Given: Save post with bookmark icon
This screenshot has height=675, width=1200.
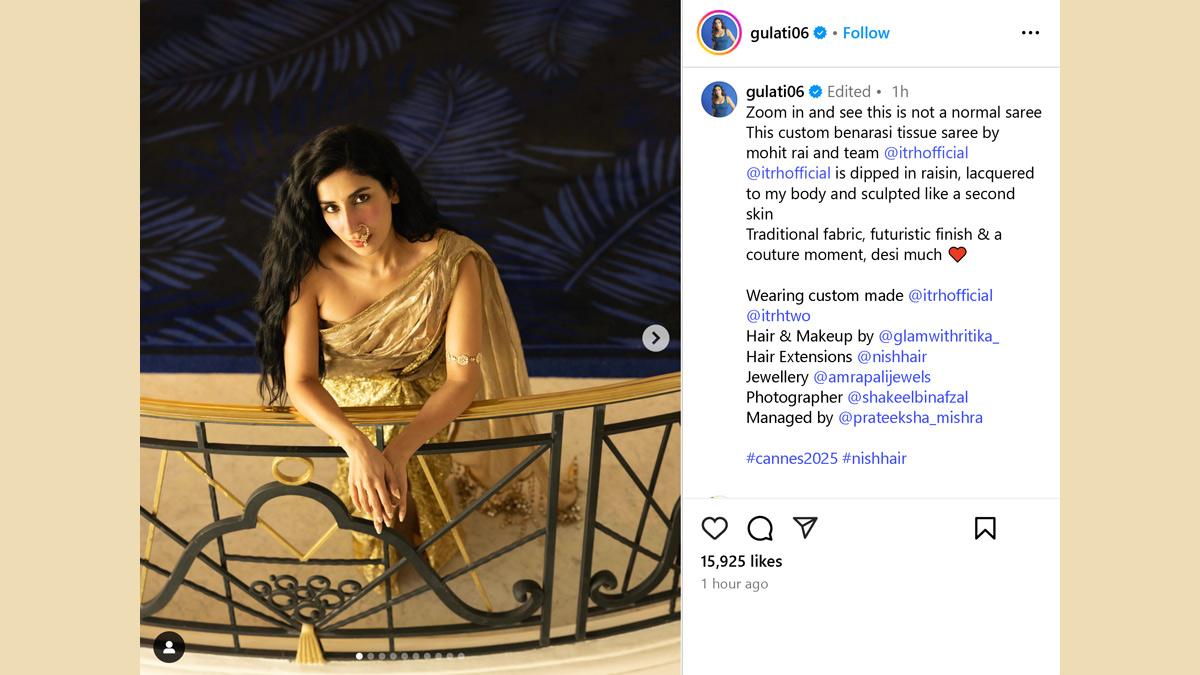Looking at the screenshot, I should tap(985, 528).
